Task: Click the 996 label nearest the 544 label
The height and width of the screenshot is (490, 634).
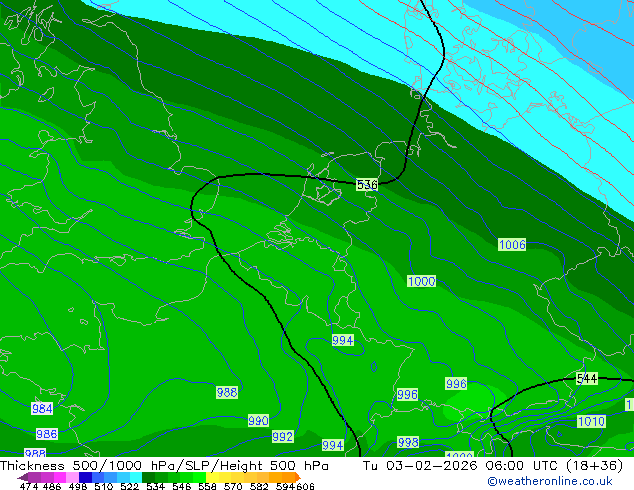Action: point(456,383)
